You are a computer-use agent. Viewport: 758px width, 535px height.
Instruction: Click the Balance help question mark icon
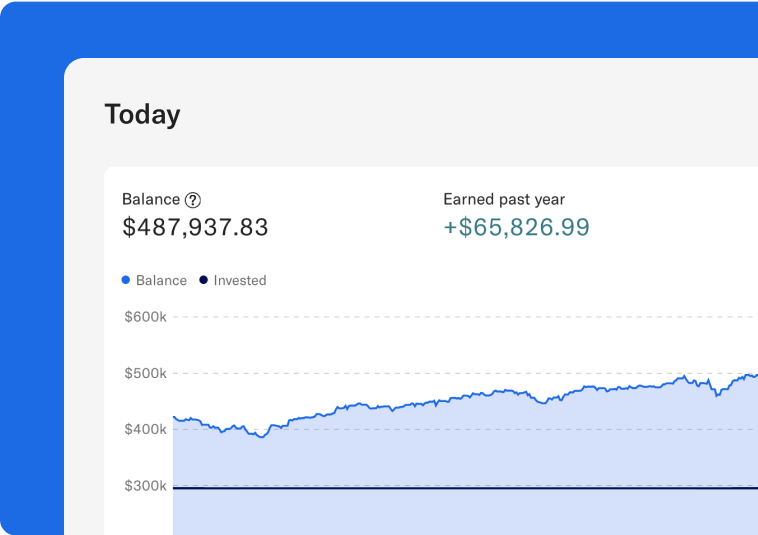(x=193, y=200)
